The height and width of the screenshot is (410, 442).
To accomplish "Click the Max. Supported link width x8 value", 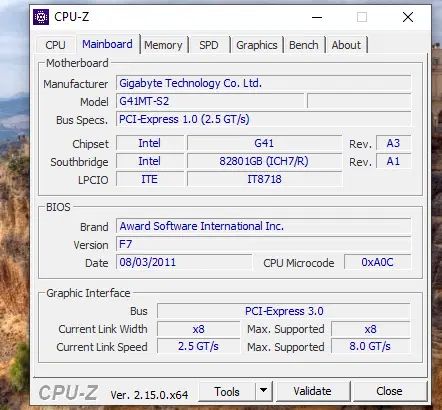I will point(370,329).
